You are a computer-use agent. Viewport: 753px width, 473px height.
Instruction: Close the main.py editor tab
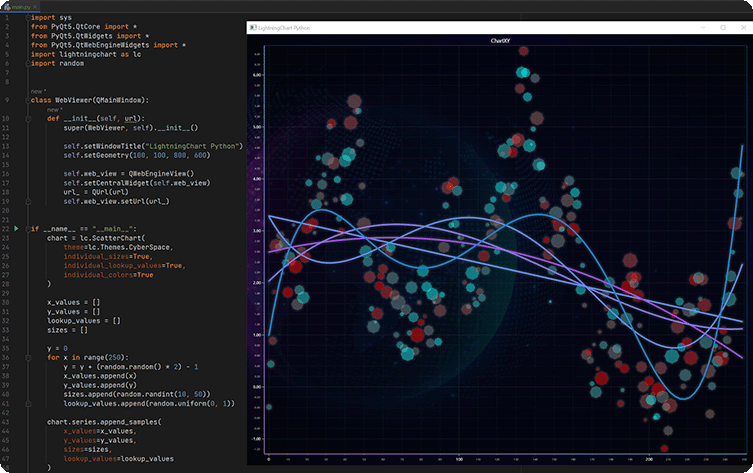tap(37, 6)
